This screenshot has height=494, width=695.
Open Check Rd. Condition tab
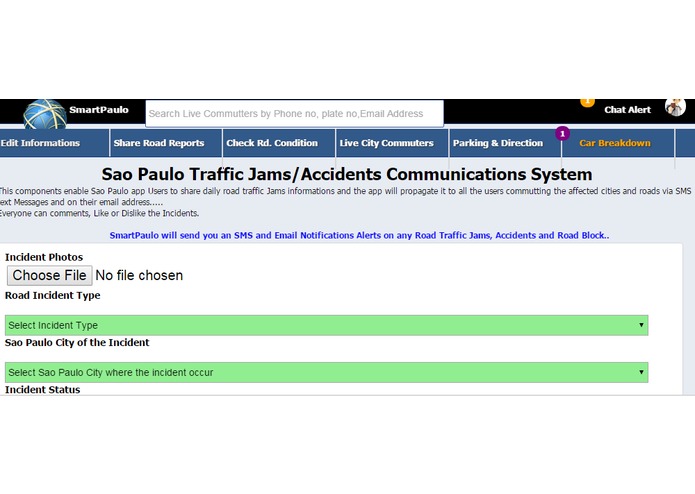272,143
